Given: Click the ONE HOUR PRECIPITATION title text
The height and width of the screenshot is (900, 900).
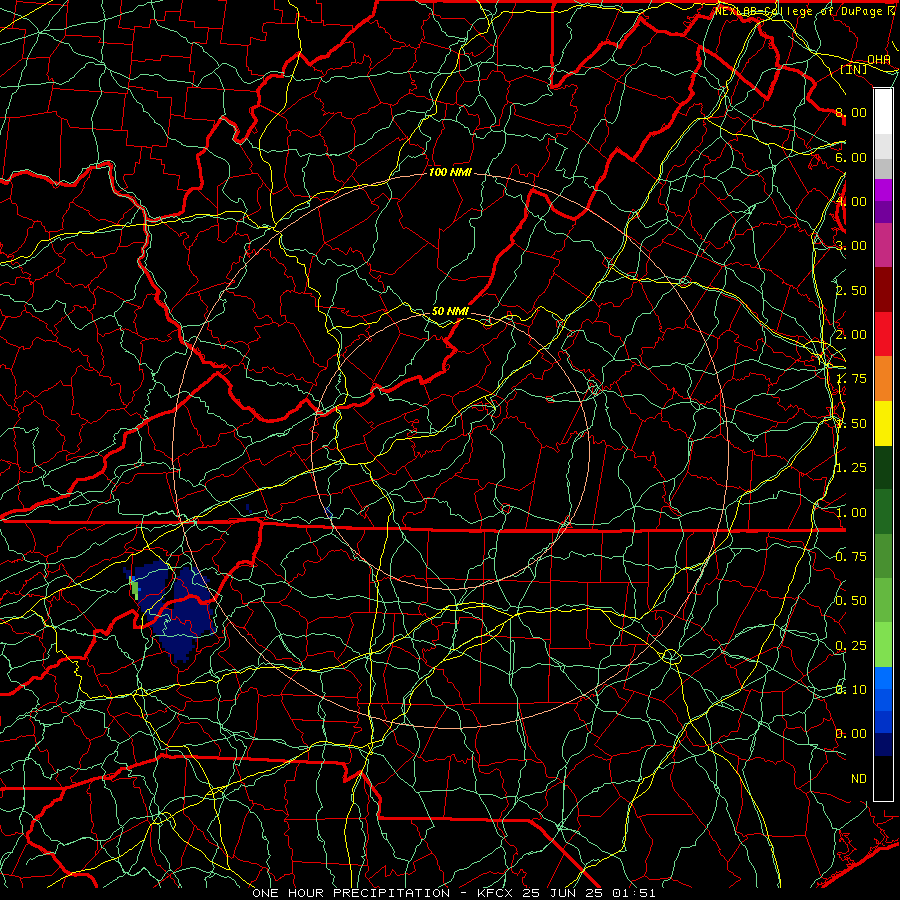Looking at the screenshot, I should click(x=351, y=893).
